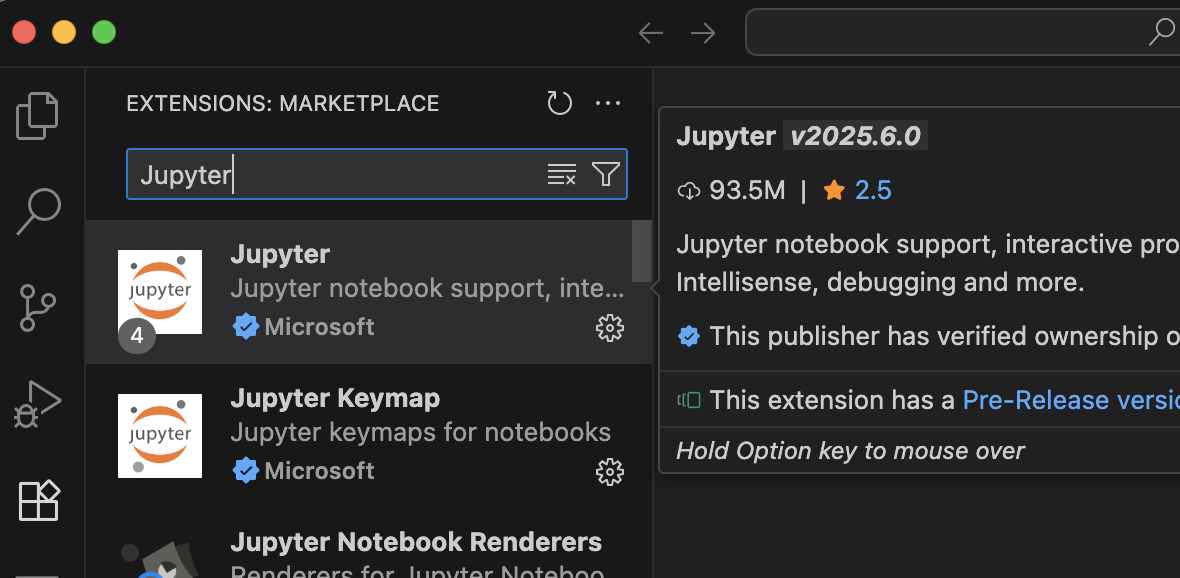Viewport: 1180px width, 578px height.
Task: Open the Search view in activity bar
Action: [x=38, y=211]
